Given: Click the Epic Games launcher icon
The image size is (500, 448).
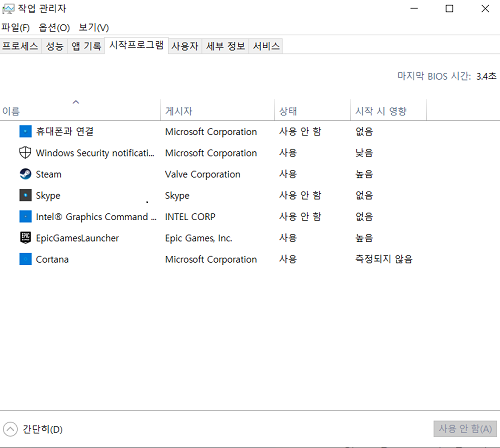Looking at the screenshot, I should pos(25,238).
